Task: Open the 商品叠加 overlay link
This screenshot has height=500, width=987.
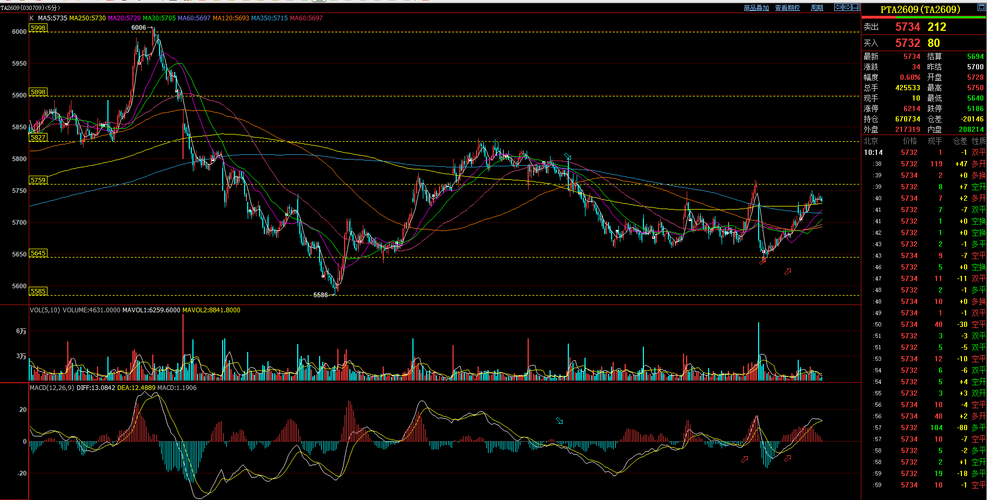Action: pyautogui.click(x=756, y=8)
